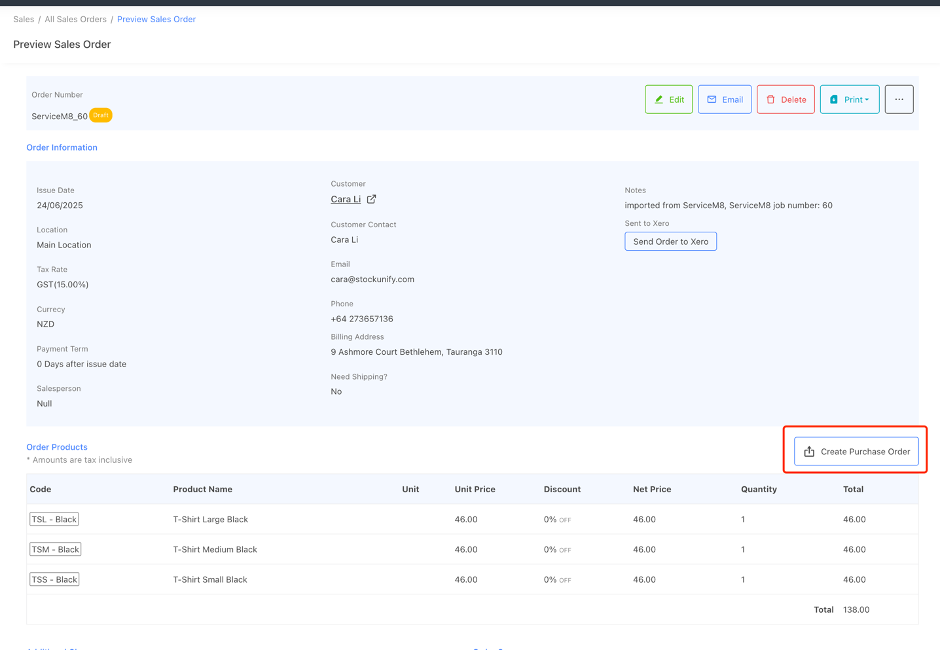This screenshot has height=650, width=941.
Task: Open Cara Li customer link
Action: coord(346,199)
